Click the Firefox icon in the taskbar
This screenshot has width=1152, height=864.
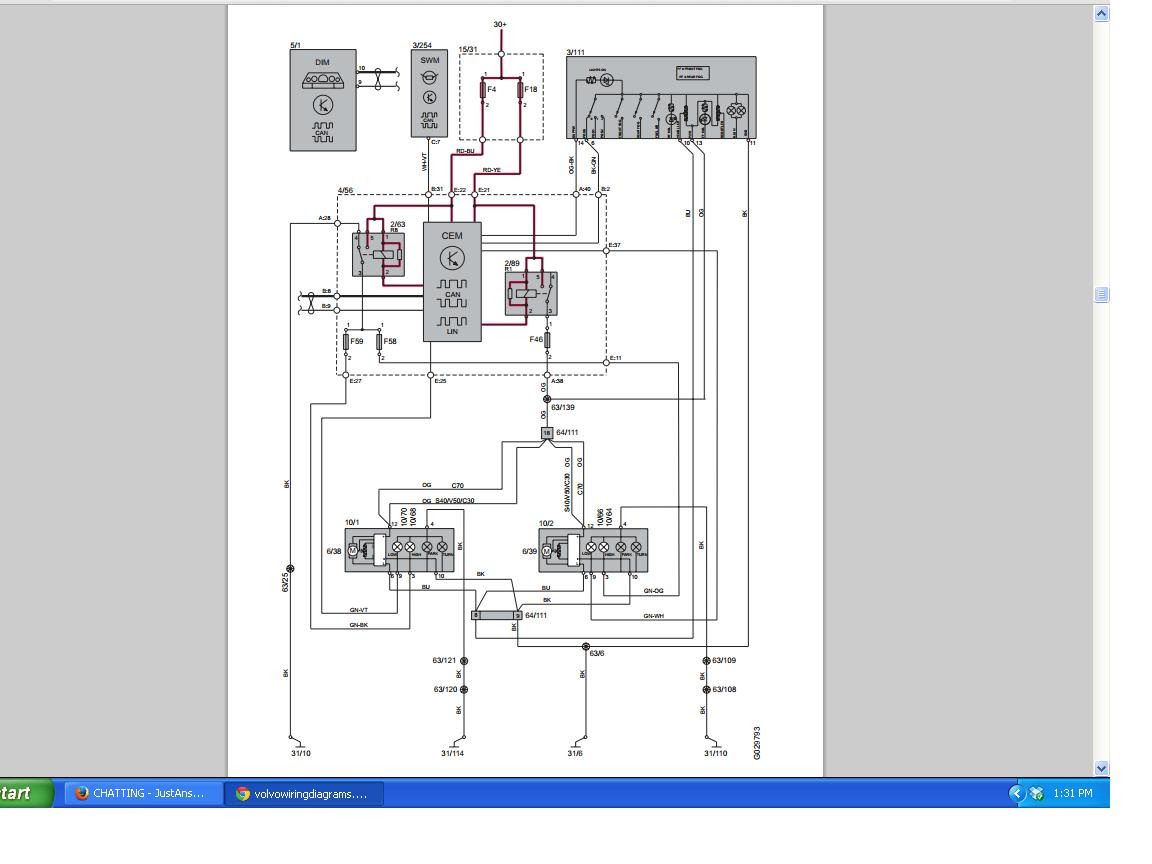coord(82,793)
